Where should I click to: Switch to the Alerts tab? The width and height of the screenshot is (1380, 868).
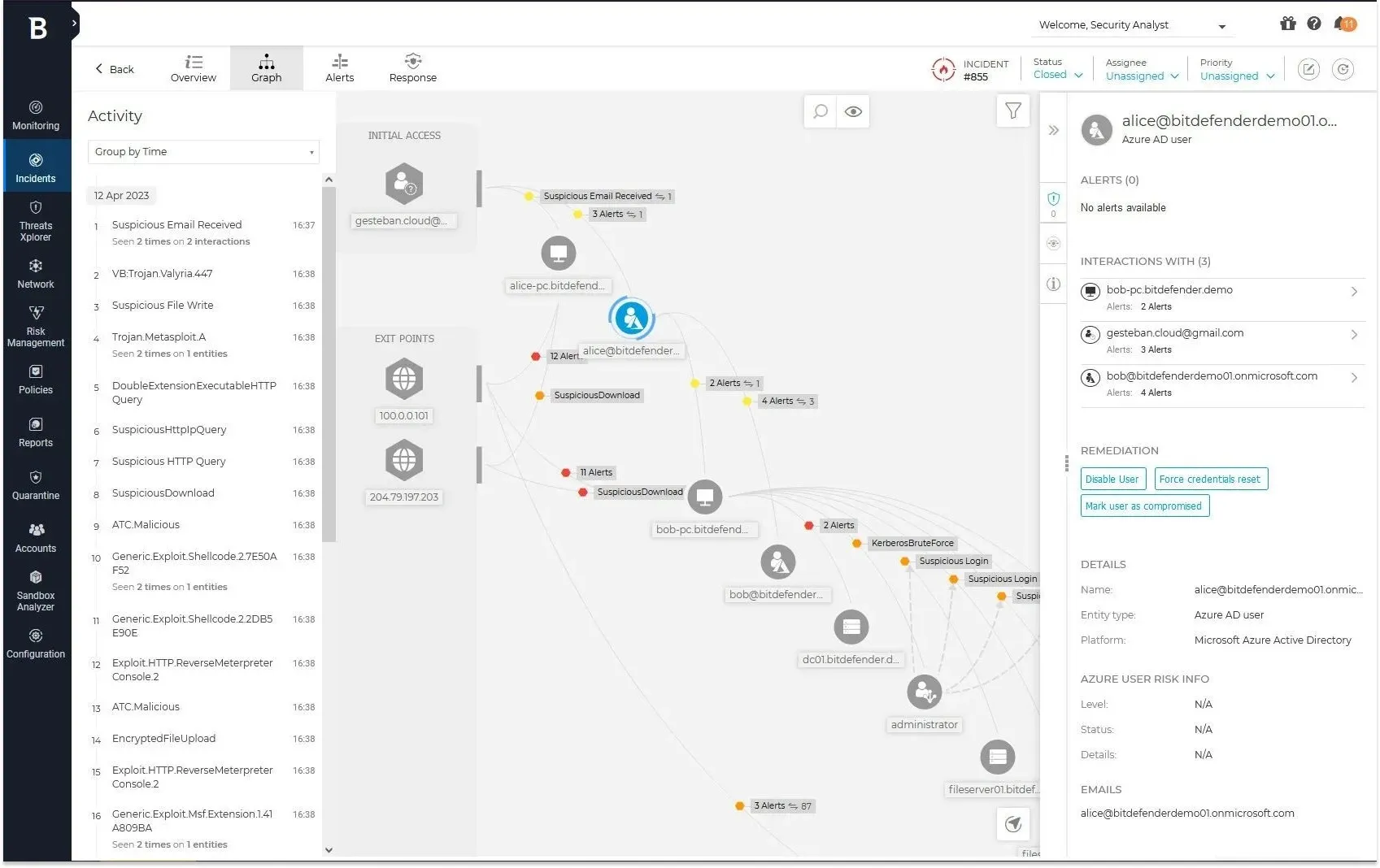[339, 68]
